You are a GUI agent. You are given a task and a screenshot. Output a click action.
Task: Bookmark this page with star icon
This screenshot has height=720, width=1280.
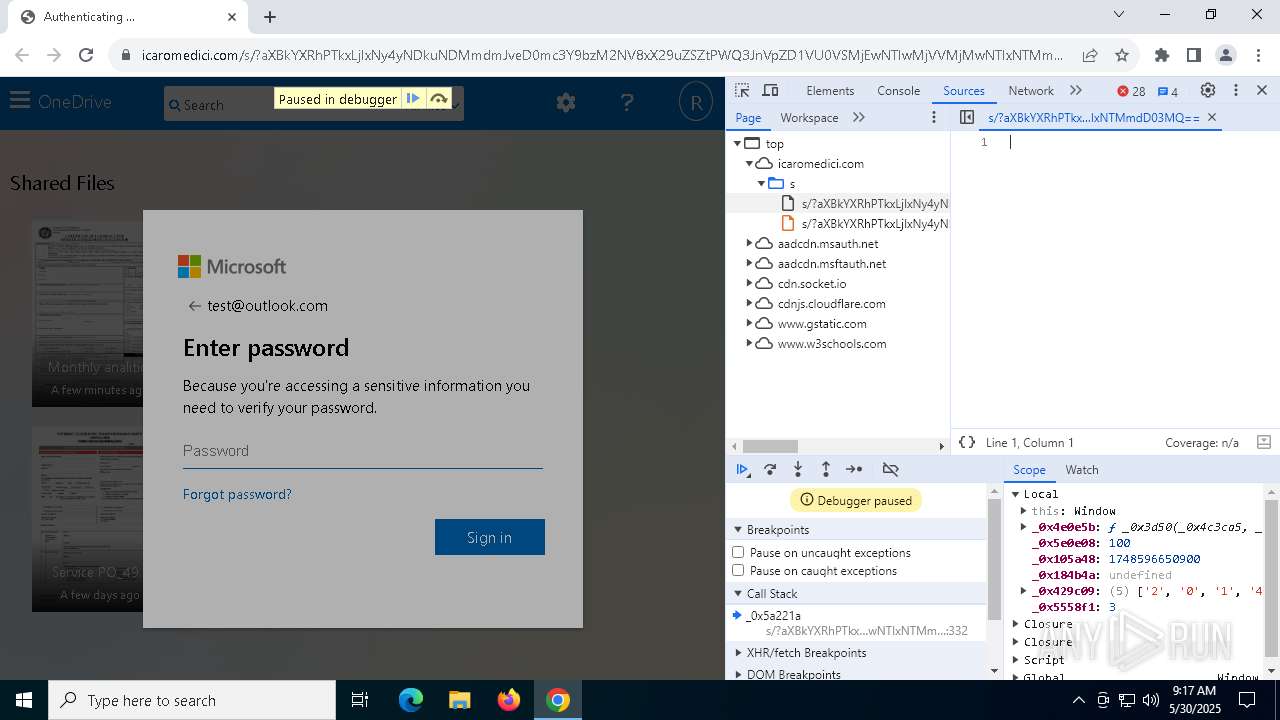(x=1122, y=55)
